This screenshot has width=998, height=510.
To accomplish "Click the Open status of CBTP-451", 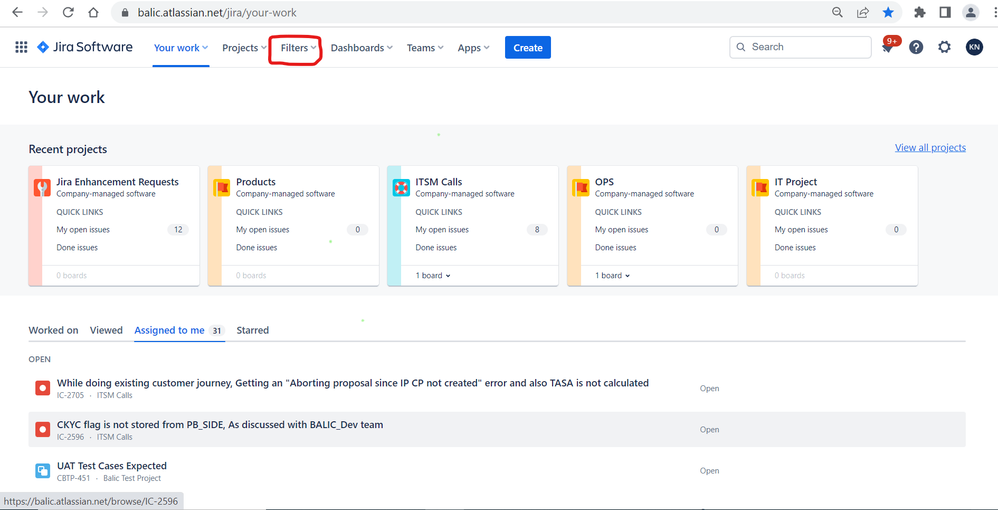I will [710, 471].
